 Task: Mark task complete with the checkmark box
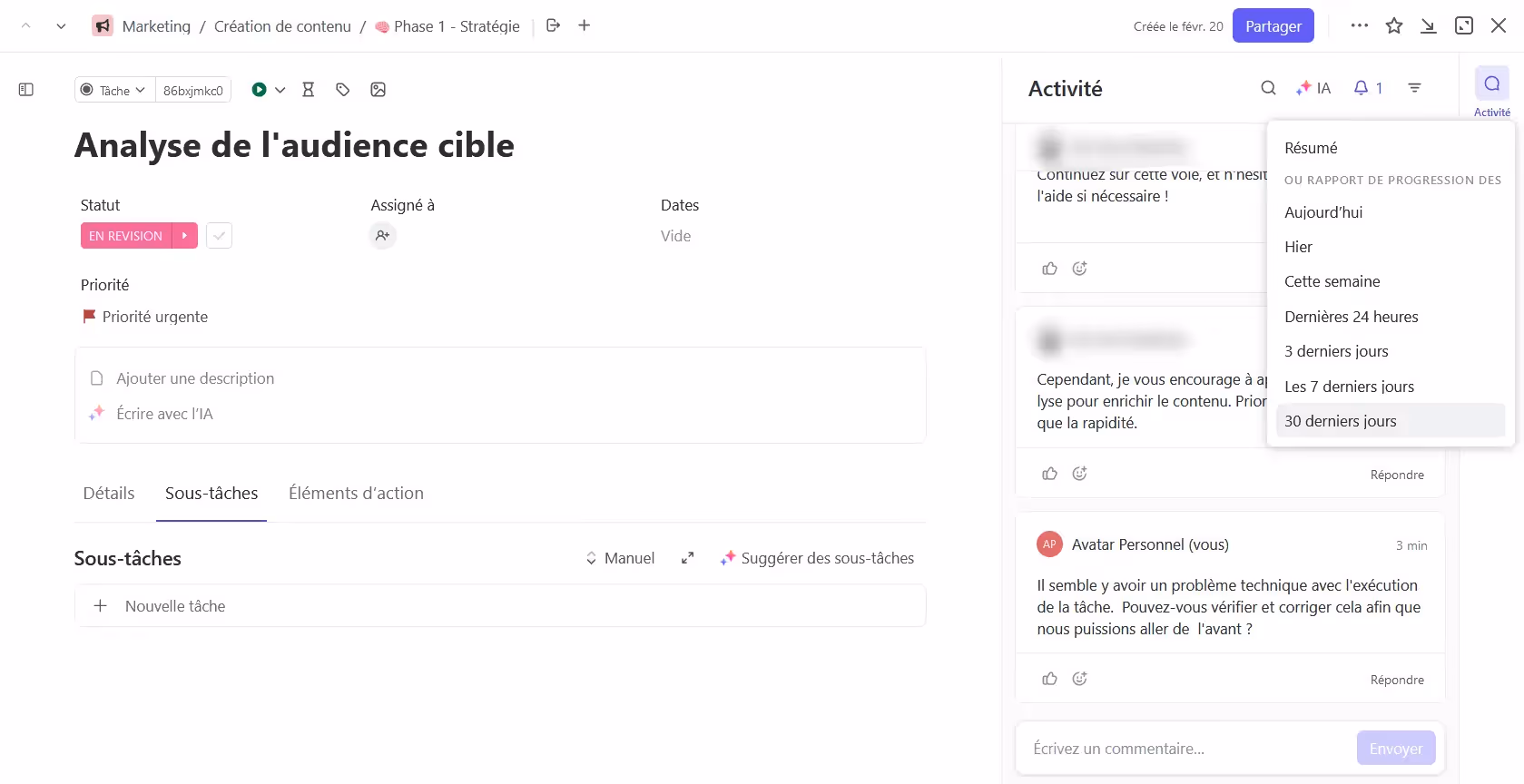click(219, 236)
